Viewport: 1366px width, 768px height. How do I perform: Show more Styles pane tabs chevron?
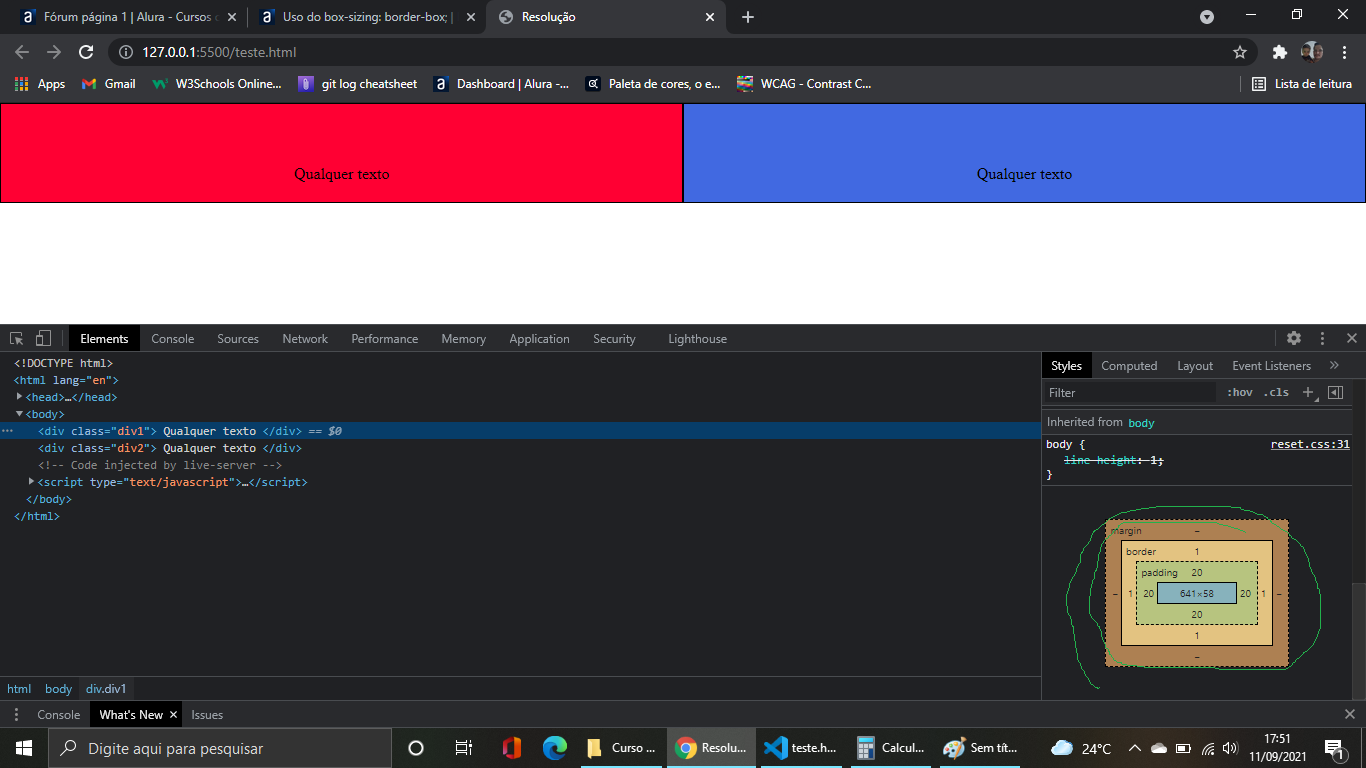point(1334,365)
